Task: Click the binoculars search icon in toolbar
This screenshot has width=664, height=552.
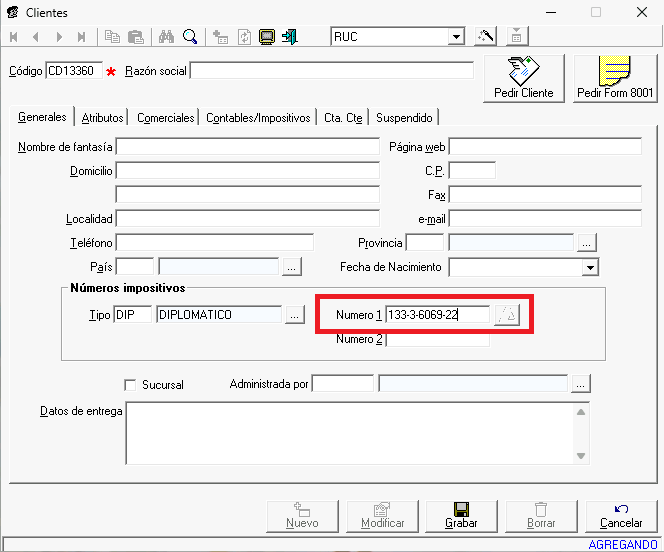Action: [167, 37]
